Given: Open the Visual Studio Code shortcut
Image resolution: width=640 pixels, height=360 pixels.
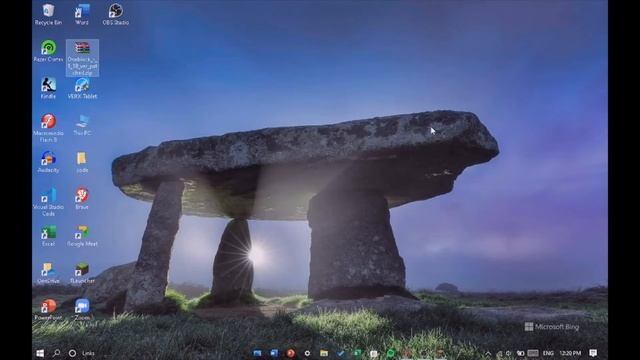Looking at the screenshot, I should [x=48, y=202].
